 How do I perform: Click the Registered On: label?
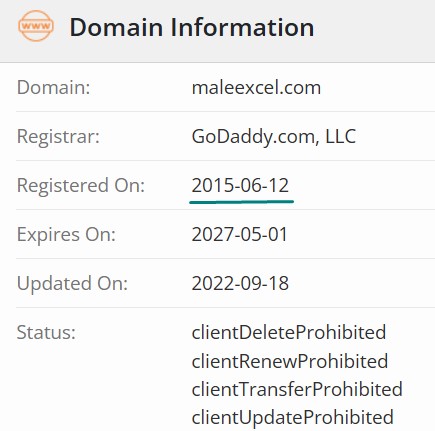(81, 185)
